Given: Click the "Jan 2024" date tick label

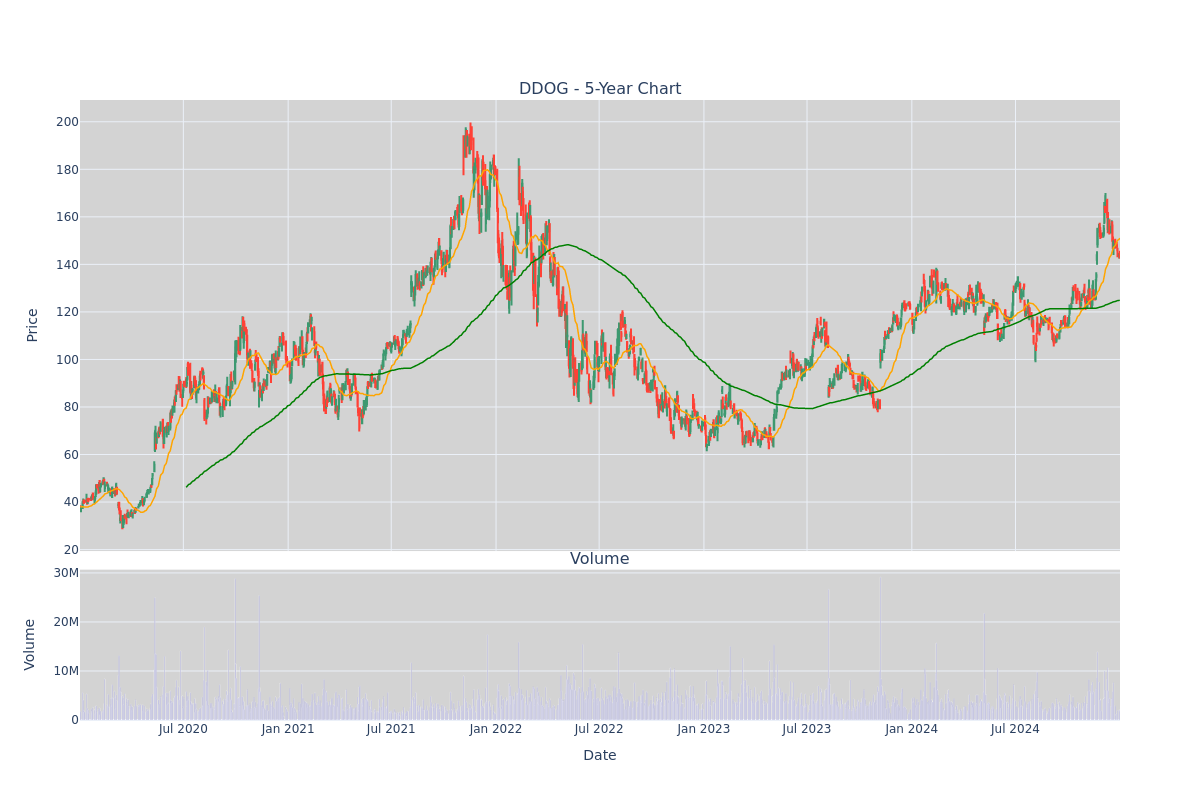Looking at the screenshot, I should click(x=912, y=729).
